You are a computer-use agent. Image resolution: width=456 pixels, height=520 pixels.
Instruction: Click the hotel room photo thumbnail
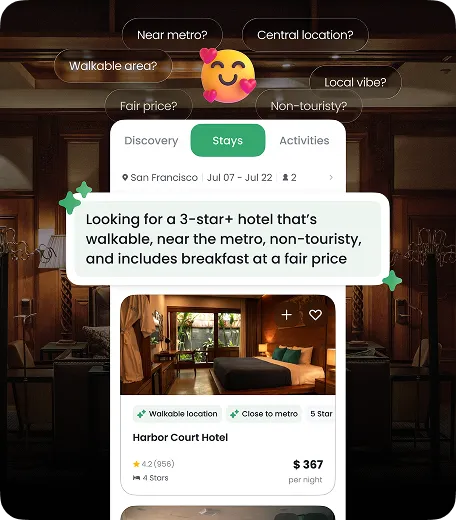(x=228, y=345)
